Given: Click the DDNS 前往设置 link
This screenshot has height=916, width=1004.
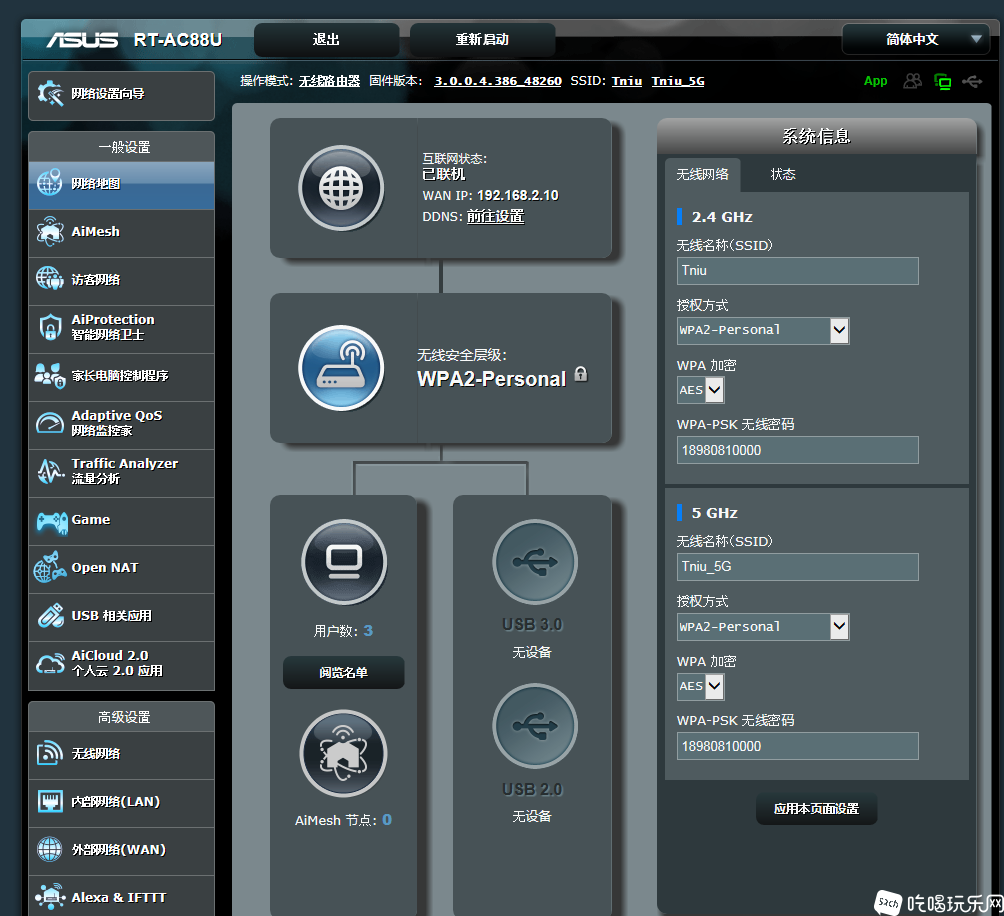Looking at the screenshot, I should (495, 216).
